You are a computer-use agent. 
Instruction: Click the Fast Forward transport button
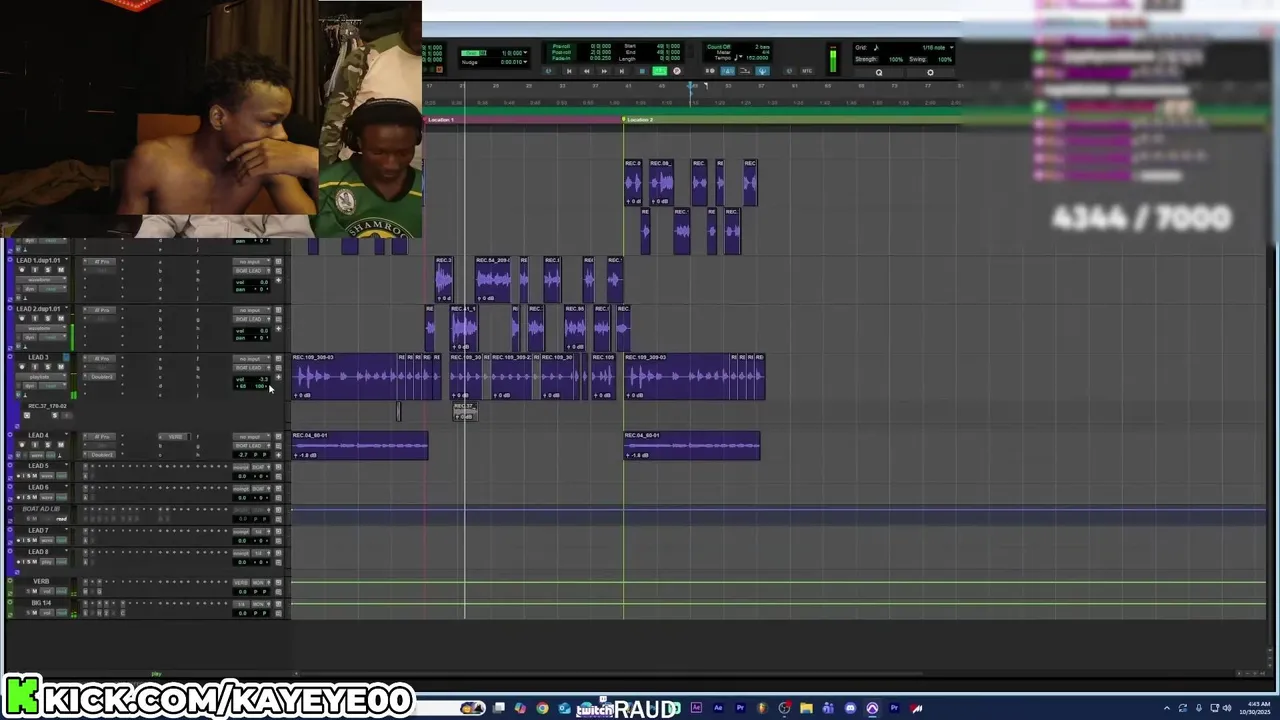pyautogui.click(x=604, y=71)
